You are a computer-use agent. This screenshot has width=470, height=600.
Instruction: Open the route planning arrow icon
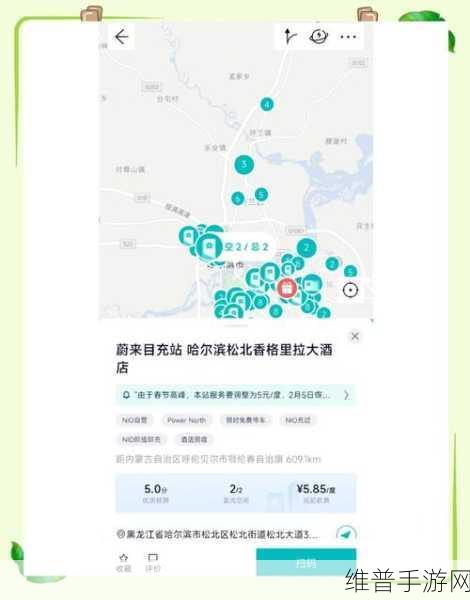[290, 37]
